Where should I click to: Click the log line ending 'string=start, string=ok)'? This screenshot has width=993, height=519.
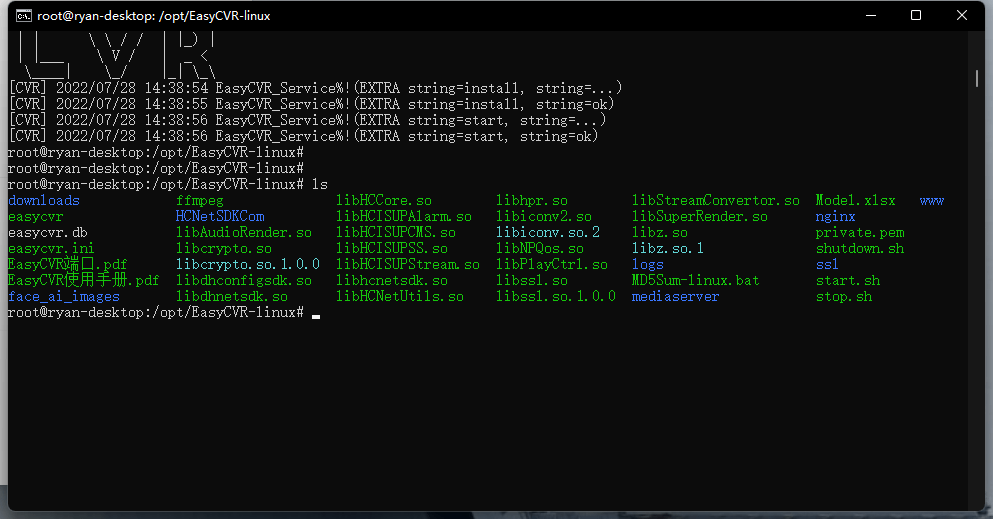click(303, 136)
